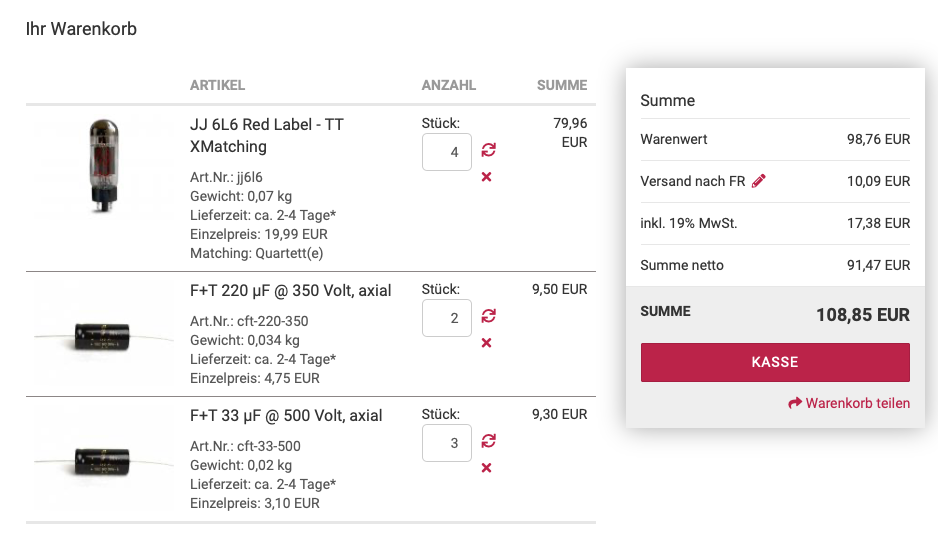Update quantity of F+T 220 µF capacitor

[488, 316]
